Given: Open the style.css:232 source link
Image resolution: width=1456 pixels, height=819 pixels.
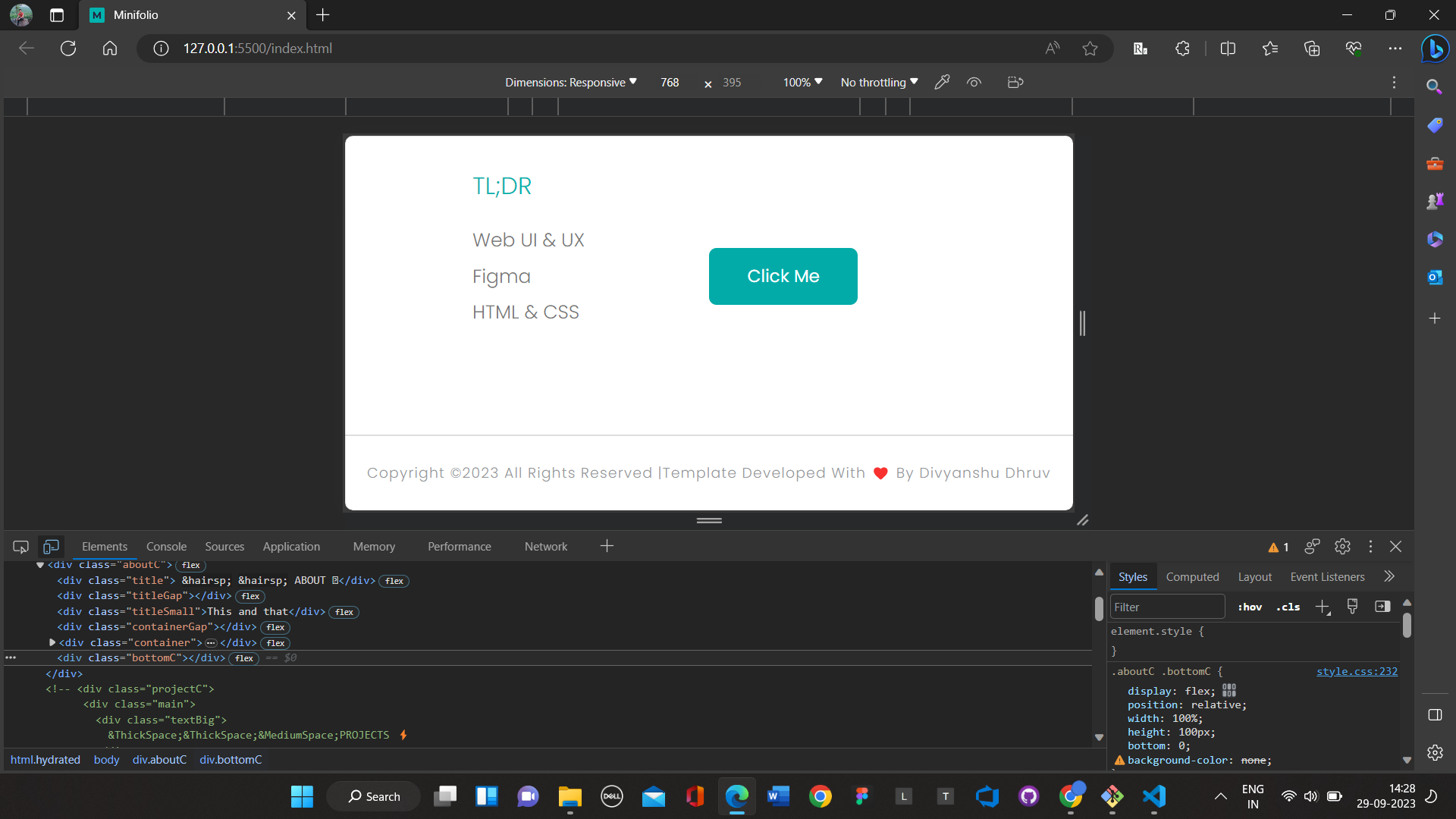Looking at the screenshot, I should pyautogui.click(x=1357, y=671).
